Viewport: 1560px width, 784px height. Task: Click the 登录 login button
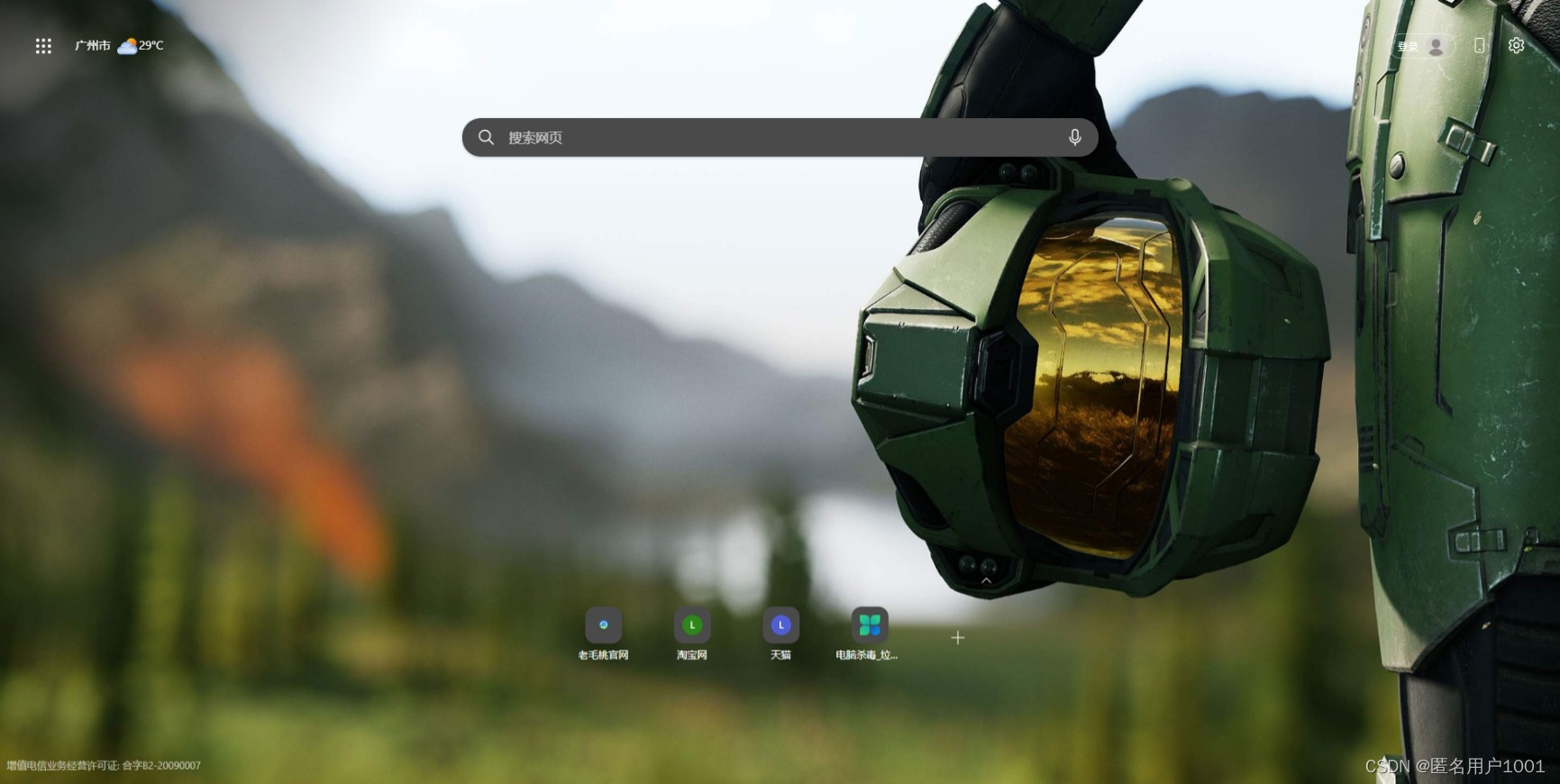pyautogui.click(x=1421, y=46)
